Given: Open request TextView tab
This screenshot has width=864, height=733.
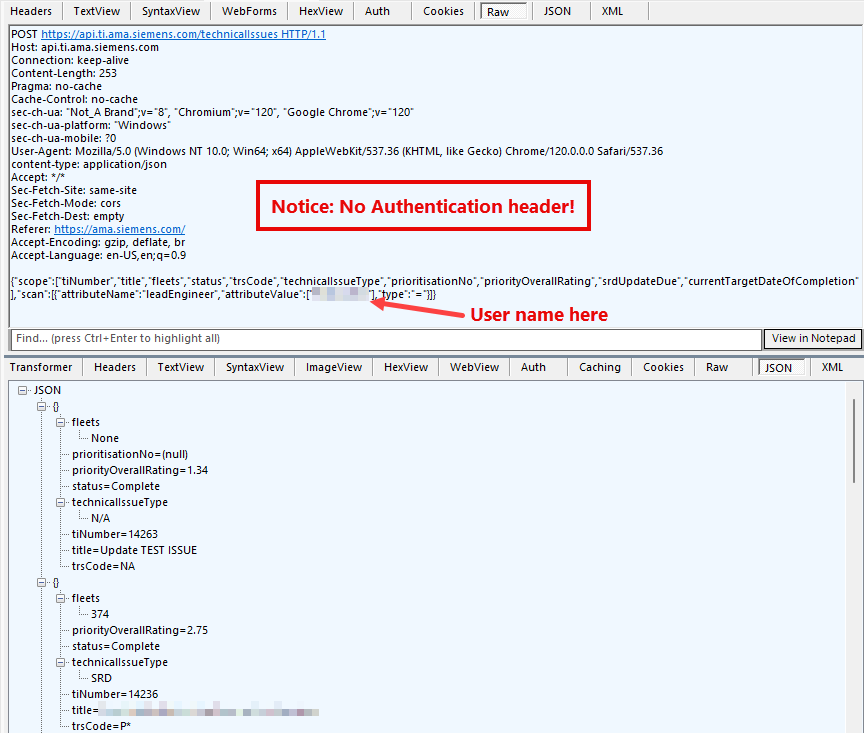Looking at the screenshot, I should point(97,11).
